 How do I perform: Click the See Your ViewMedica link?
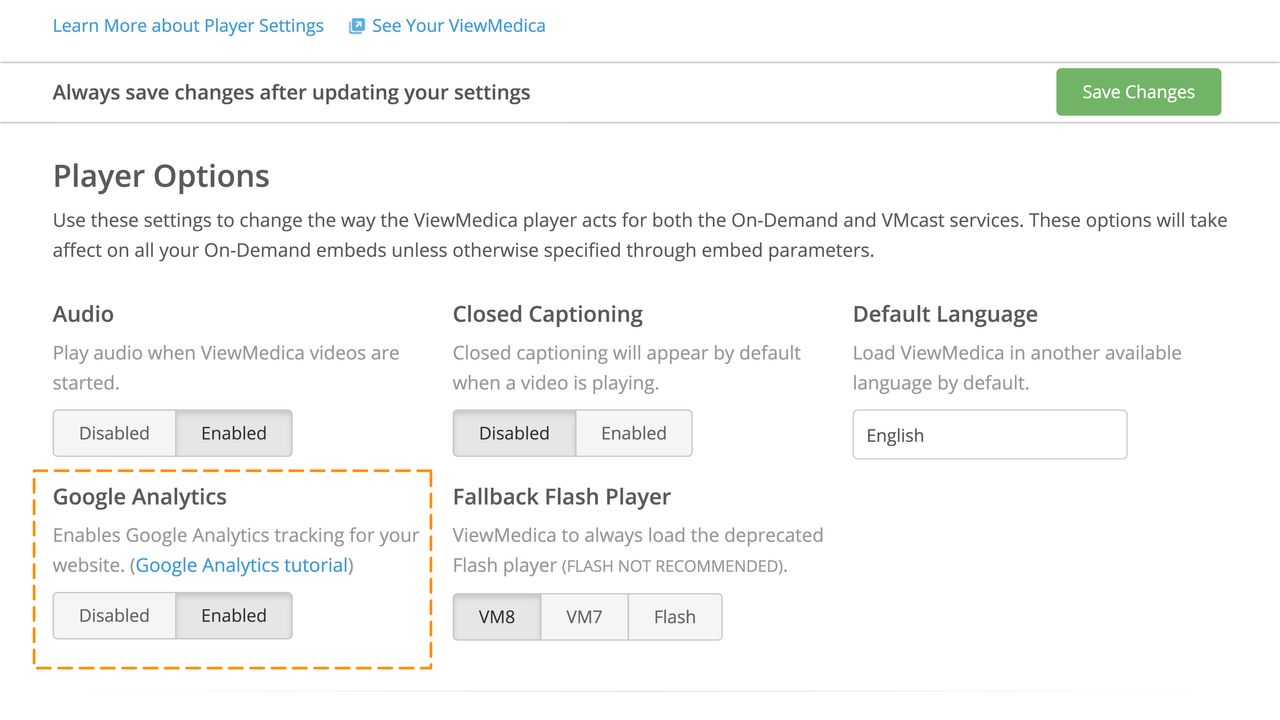click(x=458, y=25)
